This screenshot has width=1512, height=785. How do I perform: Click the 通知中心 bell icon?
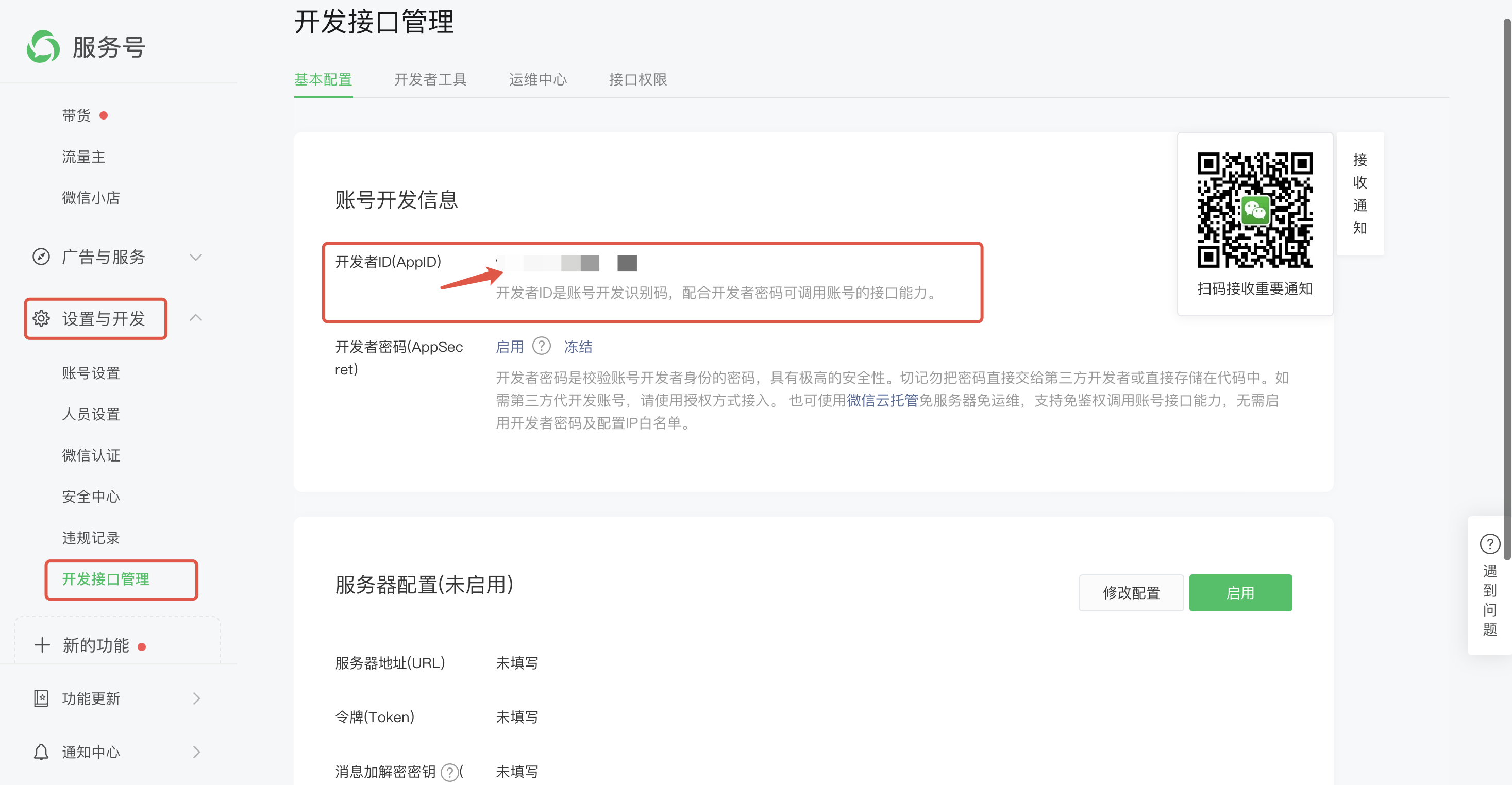click(x=41, y=752)
